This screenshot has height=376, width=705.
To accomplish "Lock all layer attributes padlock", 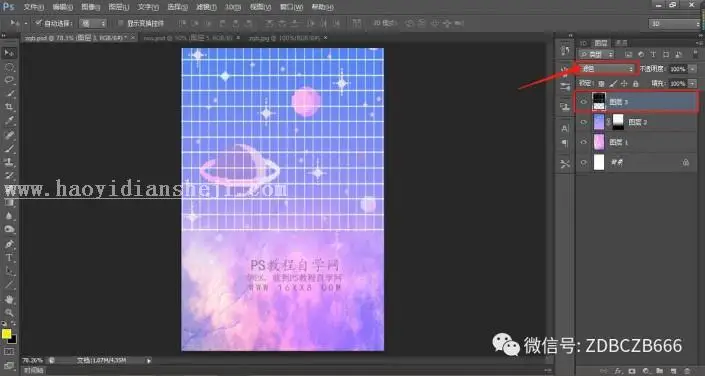I will [x=635, y=84].
